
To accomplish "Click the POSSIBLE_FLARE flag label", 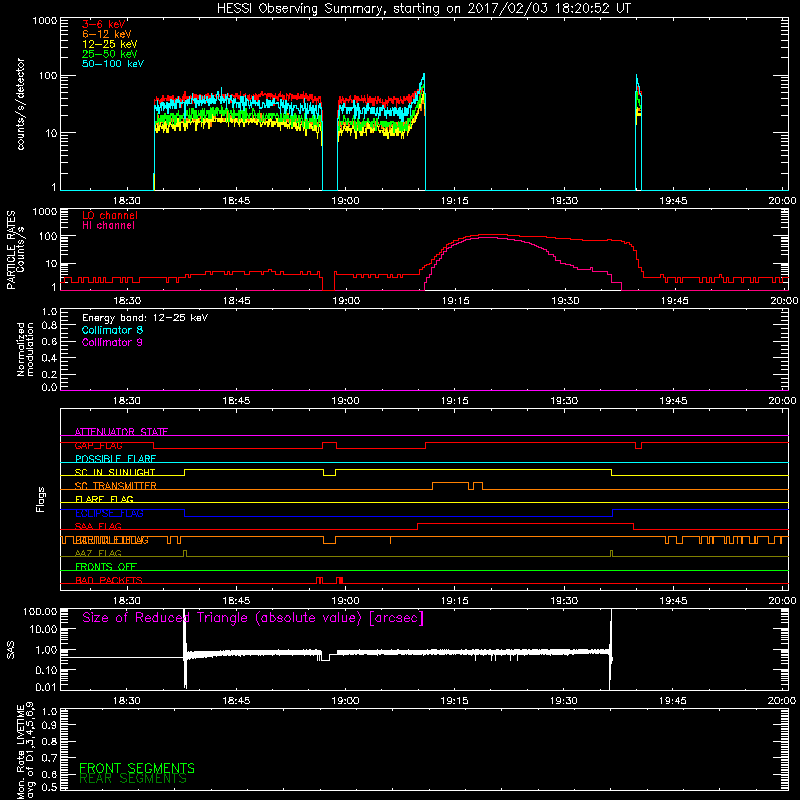I will pyautogui.click(x=115, y=459).
